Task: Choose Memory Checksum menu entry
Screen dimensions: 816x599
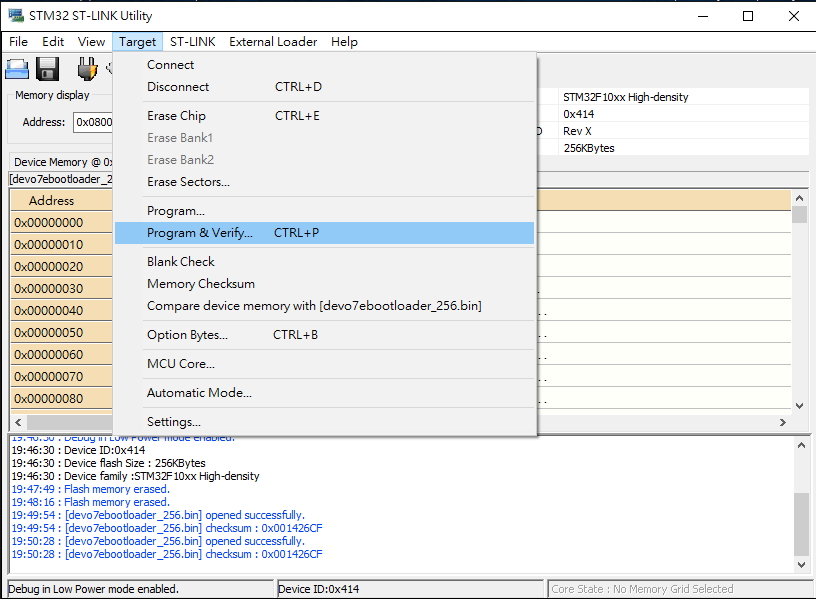Action: point(324,284)
